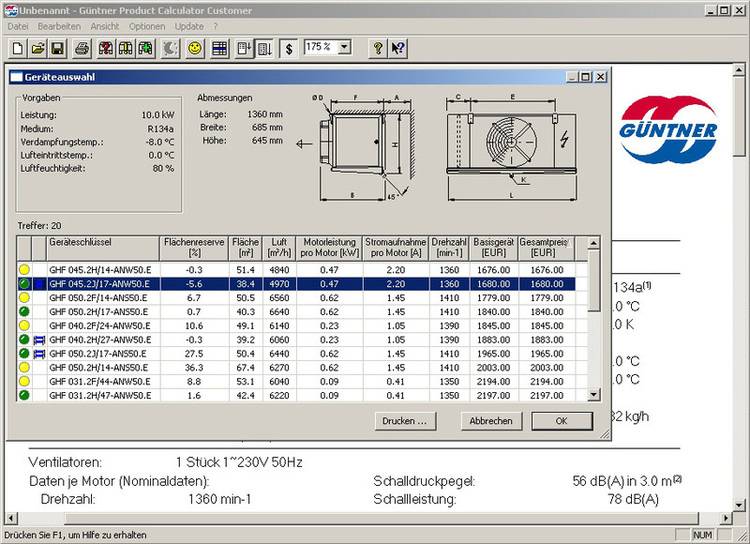Click the results table scrollbar down arrow
The width and height of the screenshot is (750, 544).
pos(593,395)
